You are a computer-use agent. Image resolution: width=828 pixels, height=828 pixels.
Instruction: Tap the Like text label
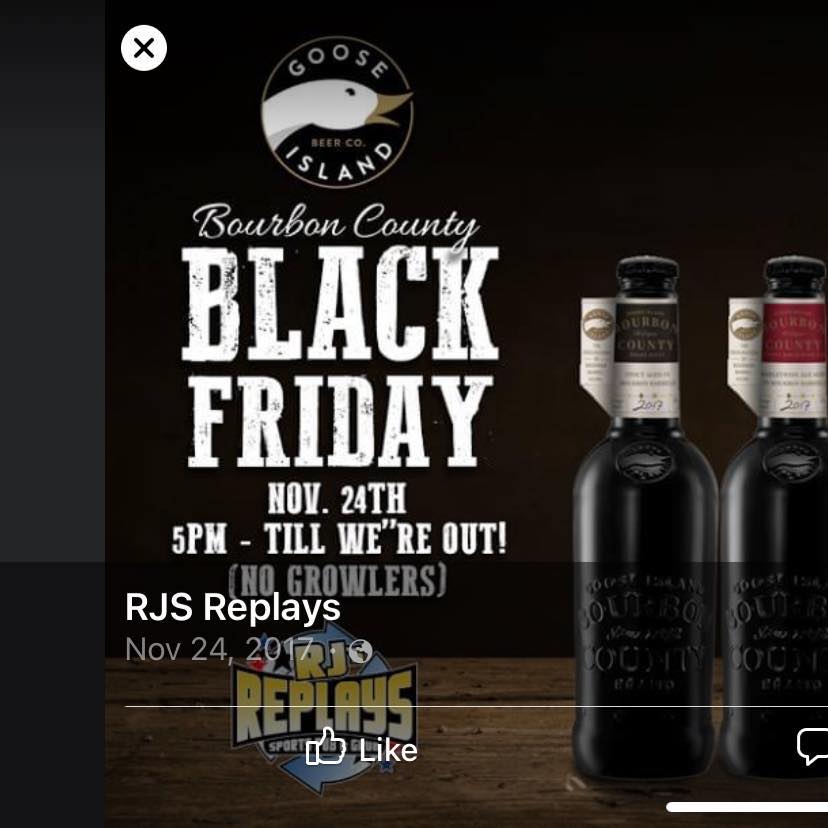[x=388, y=750]
